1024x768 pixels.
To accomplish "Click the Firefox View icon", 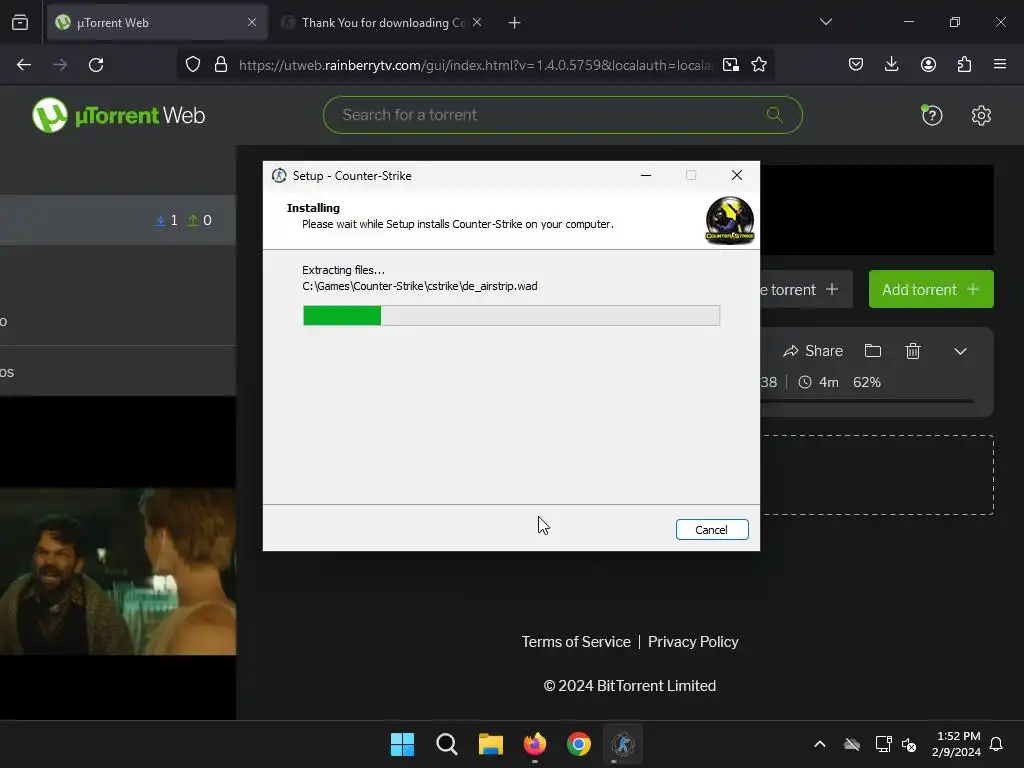I will (20, 23).
